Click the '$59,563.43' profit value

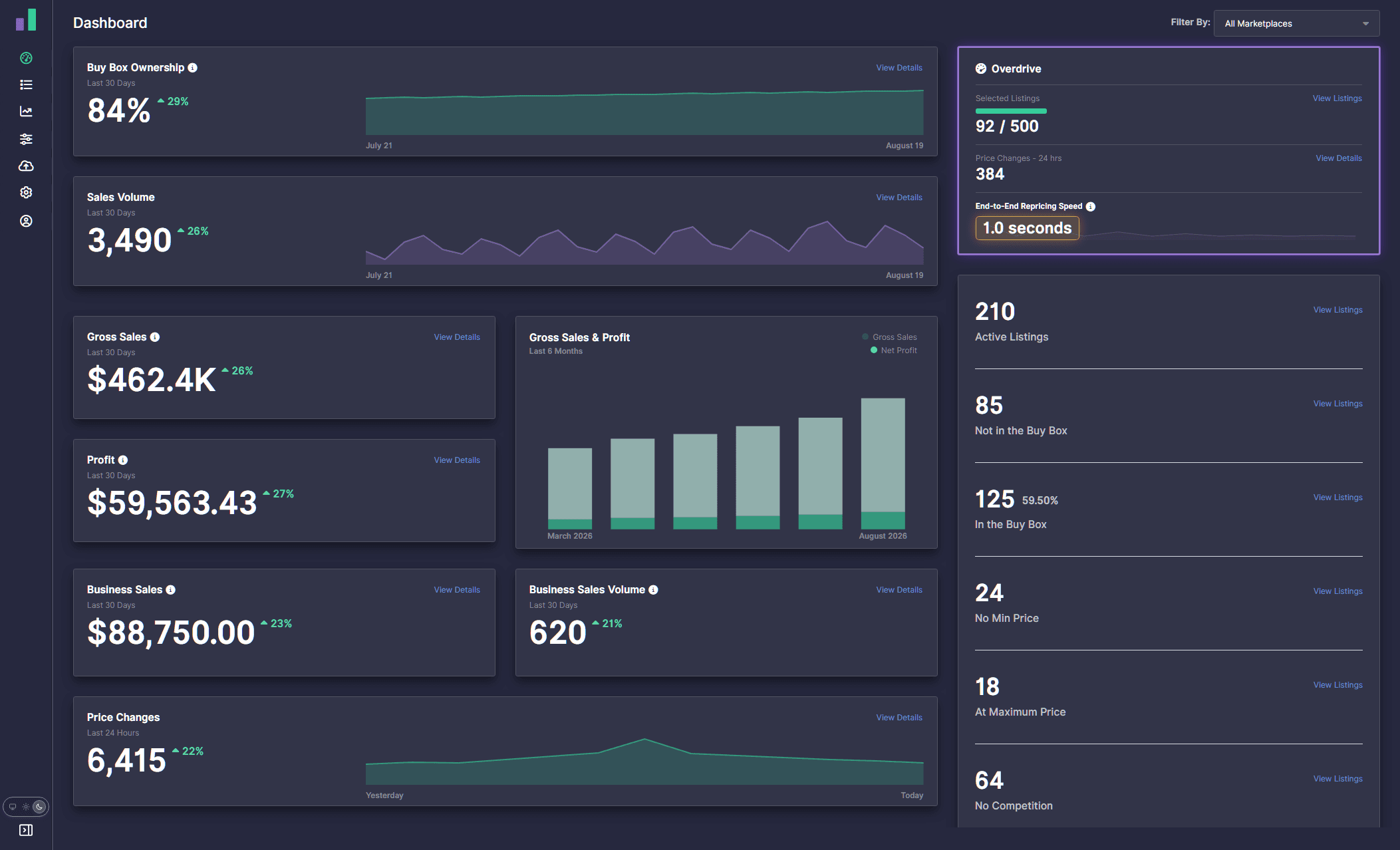[172, 503]
